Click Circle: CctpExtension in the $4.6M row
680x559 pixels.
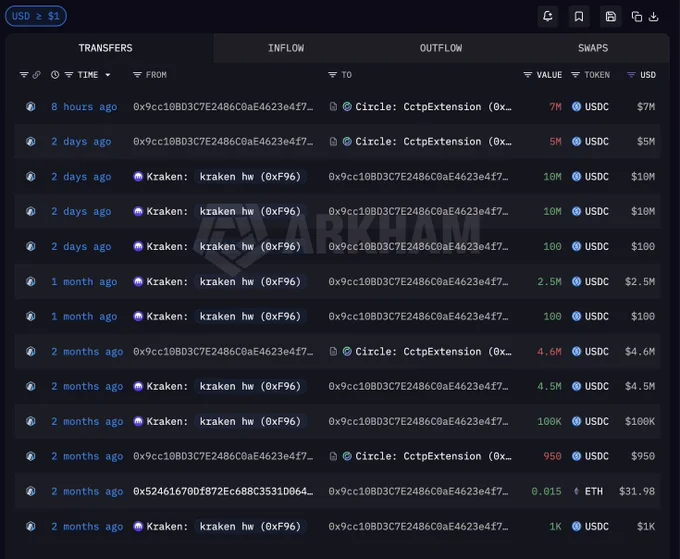click(433, 352)
